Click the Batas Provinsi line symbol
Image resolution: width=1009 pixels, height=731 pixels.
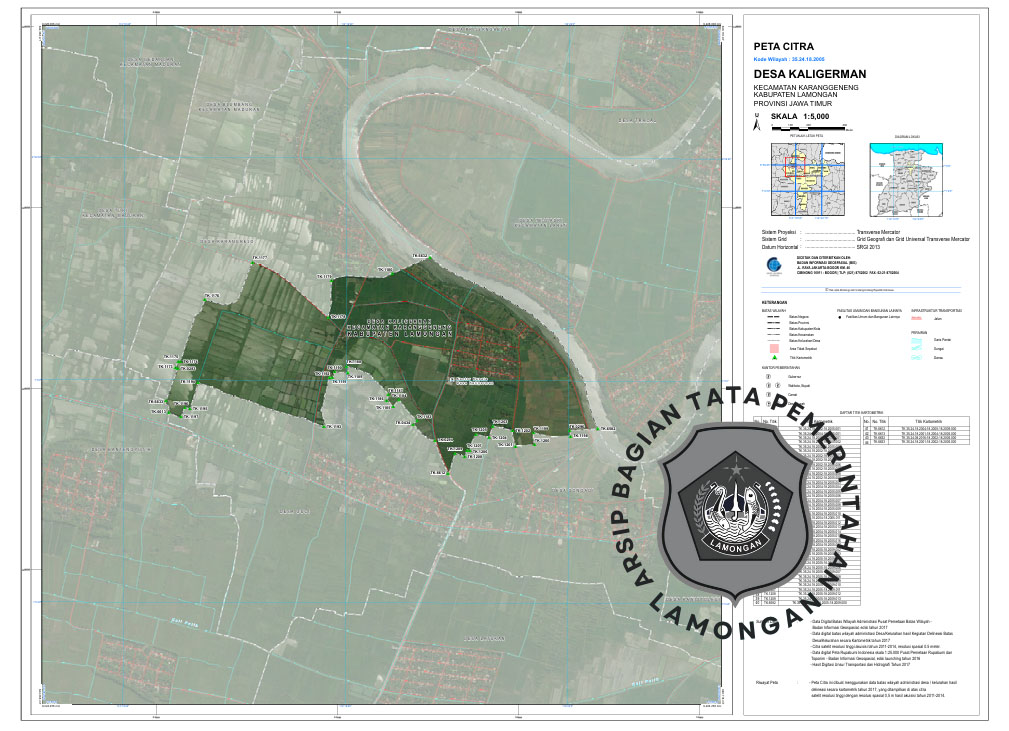pyautogui.click(x=773, y=324)
